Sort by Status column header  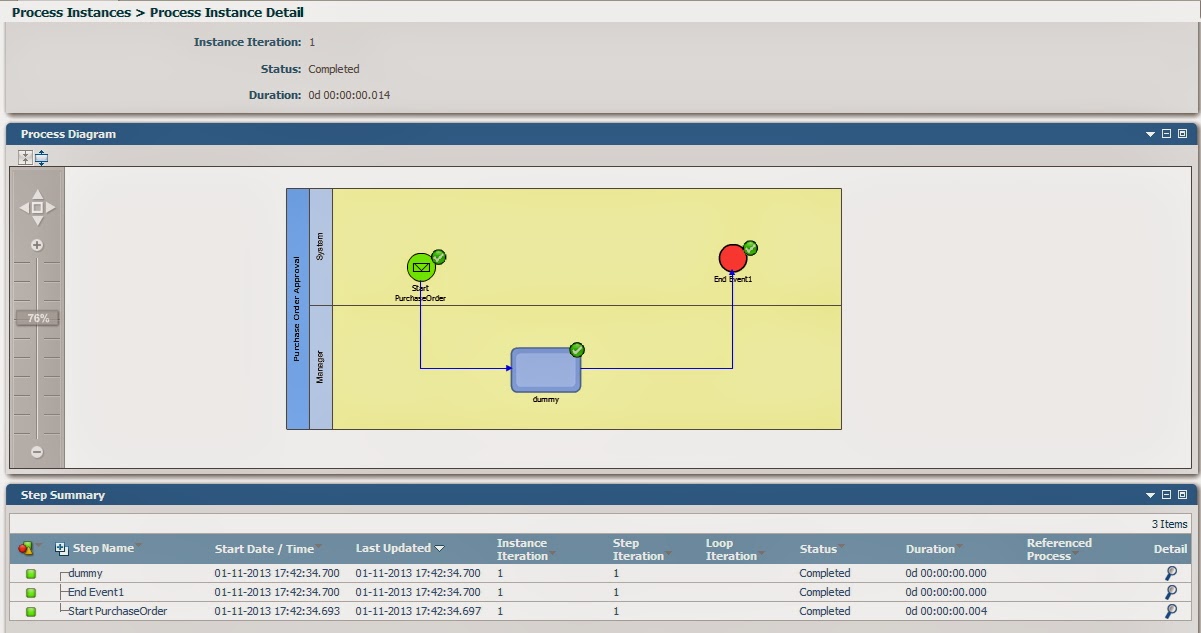(x=818, y=549)
